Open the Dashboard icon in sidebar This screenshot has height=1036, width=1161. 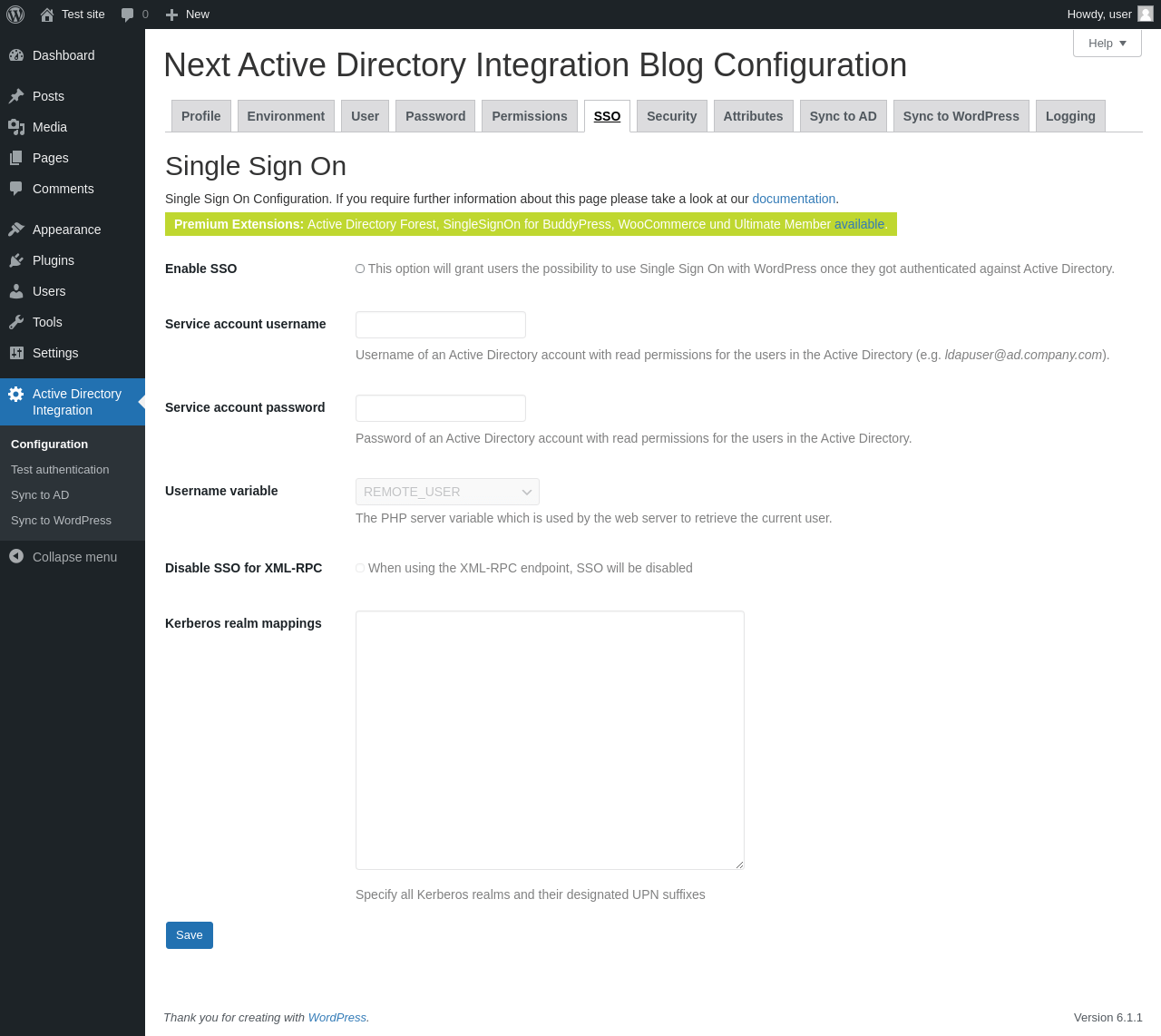(16, 55)
